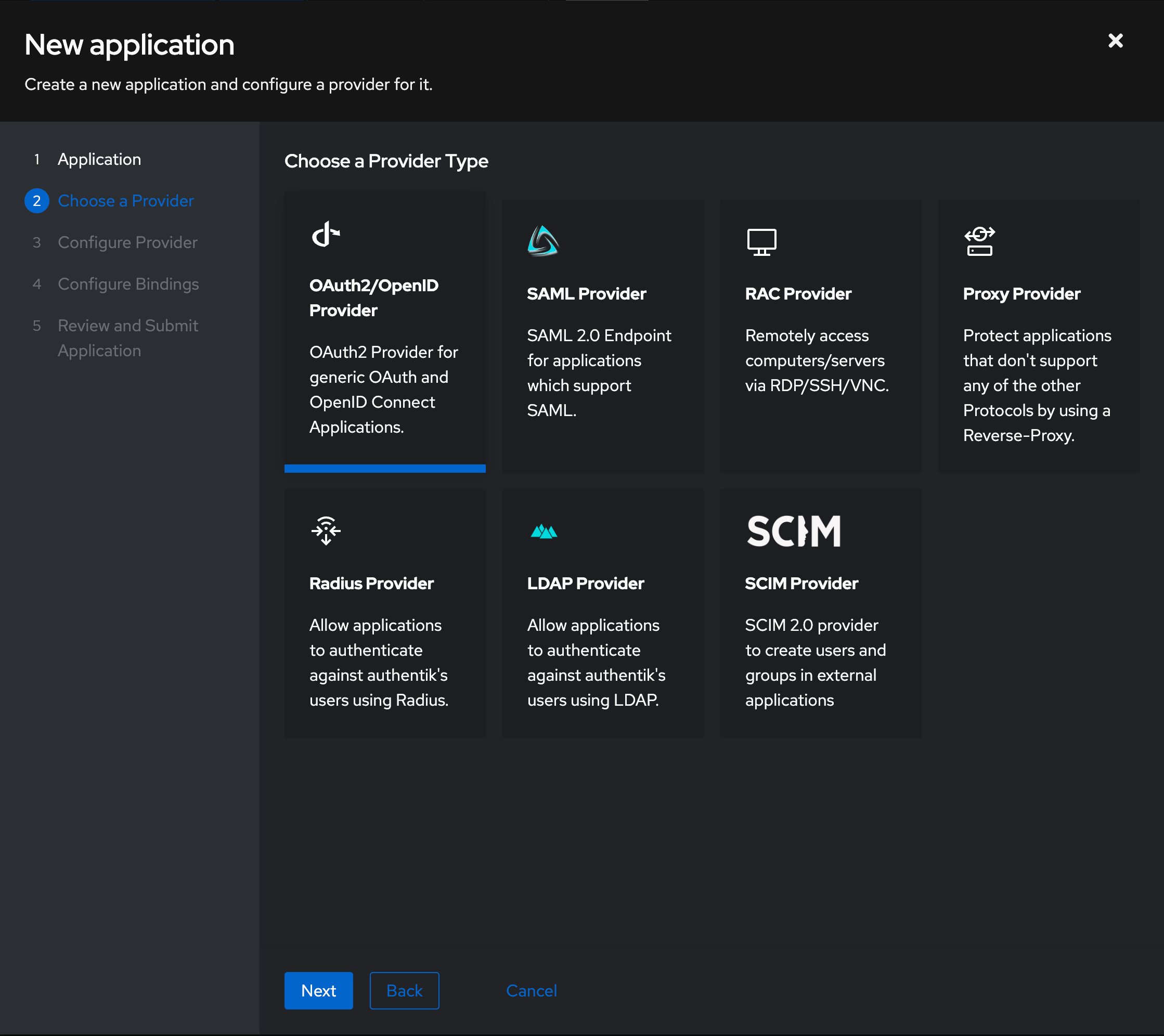Jump to Configure Bindings step

(128, 283)
